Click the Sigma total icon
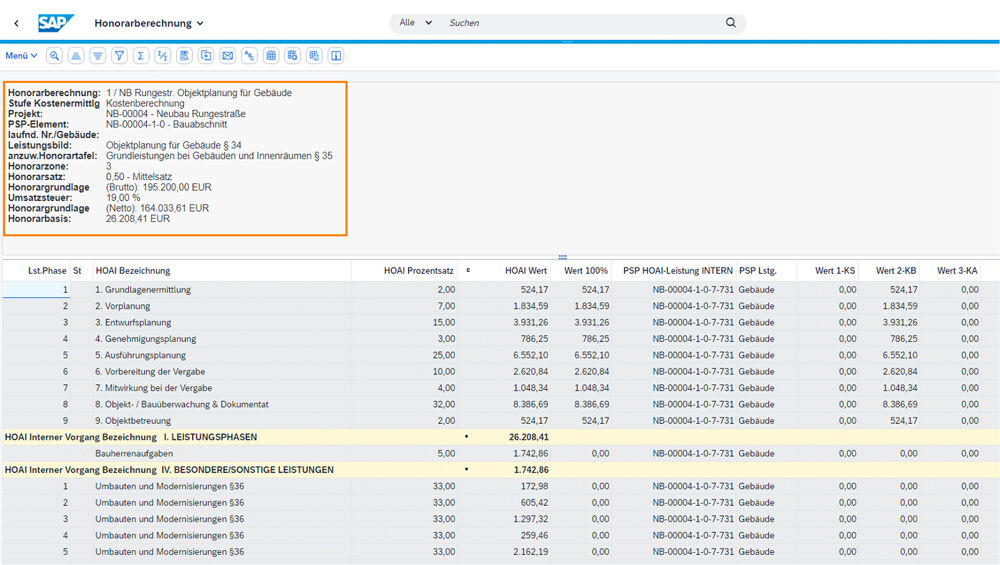This screenshot has height=565, width=1000. pyautogui.click(x=141, y=56)
